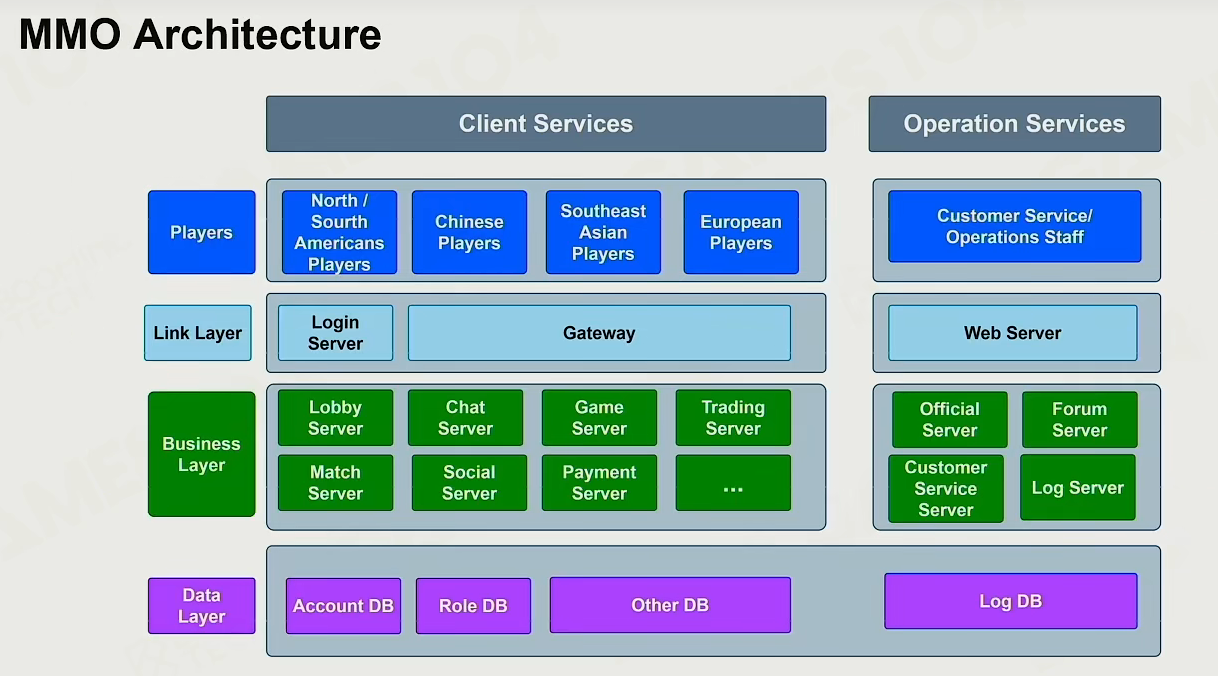The width and height of the screenshot is (1218, 676).
Task: Click the Data Layer label box
Action: pyautogui.click(x=201, y=606)
